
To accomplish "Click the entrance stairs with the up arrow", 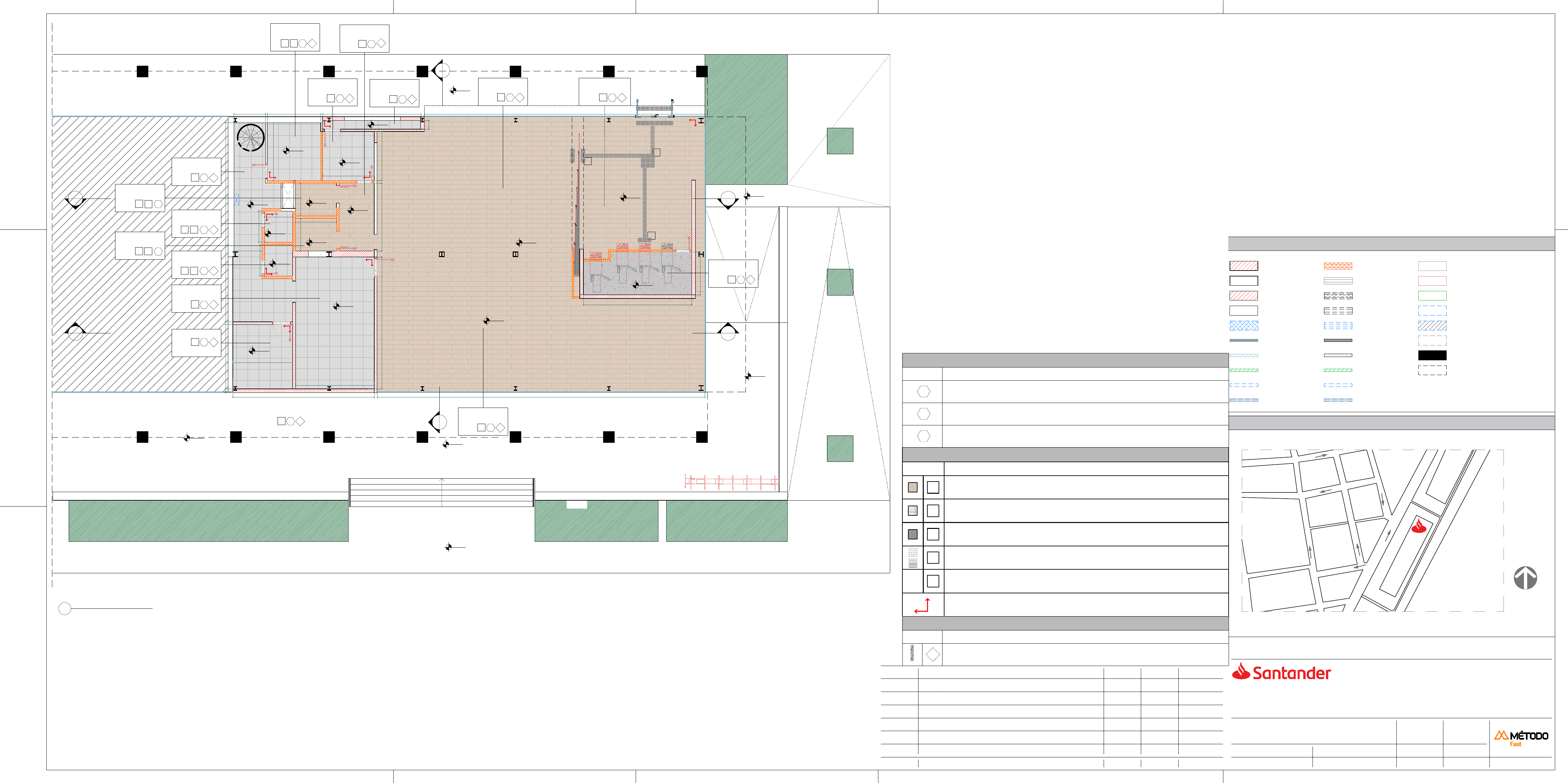I will pos(441,492).
